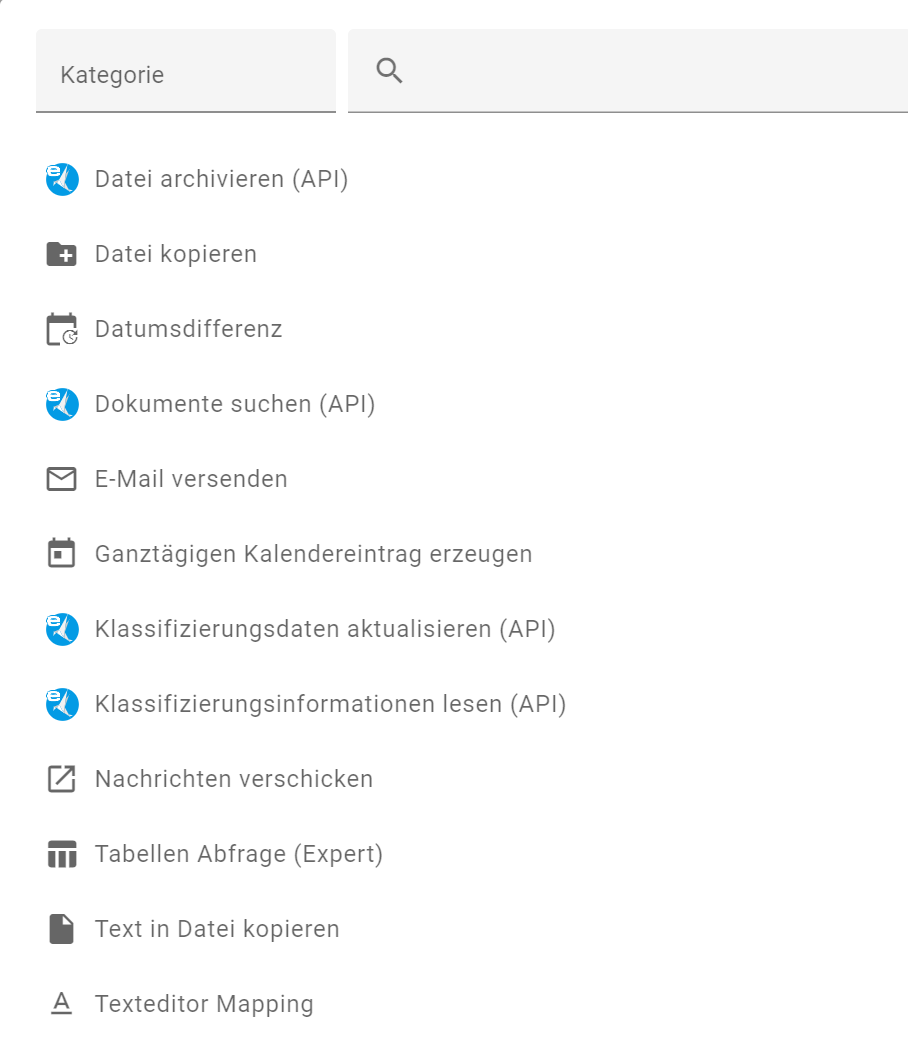This screenshot has width=908, height=1040.
Task: Click the folder-plus icon for Datei kopieren
Action: tap(62, 255)
